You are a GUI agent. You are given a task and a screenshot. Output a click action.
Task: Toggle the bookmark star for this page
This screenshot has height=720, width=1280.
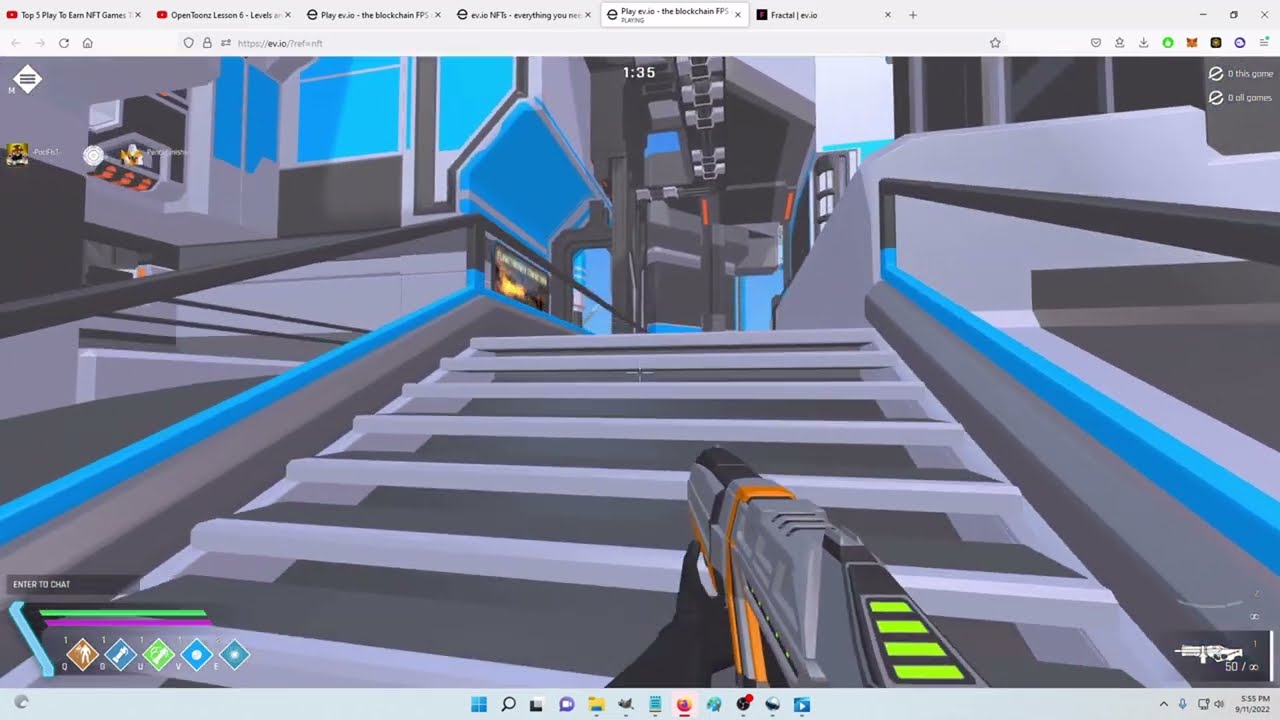[x=994, y=43]
